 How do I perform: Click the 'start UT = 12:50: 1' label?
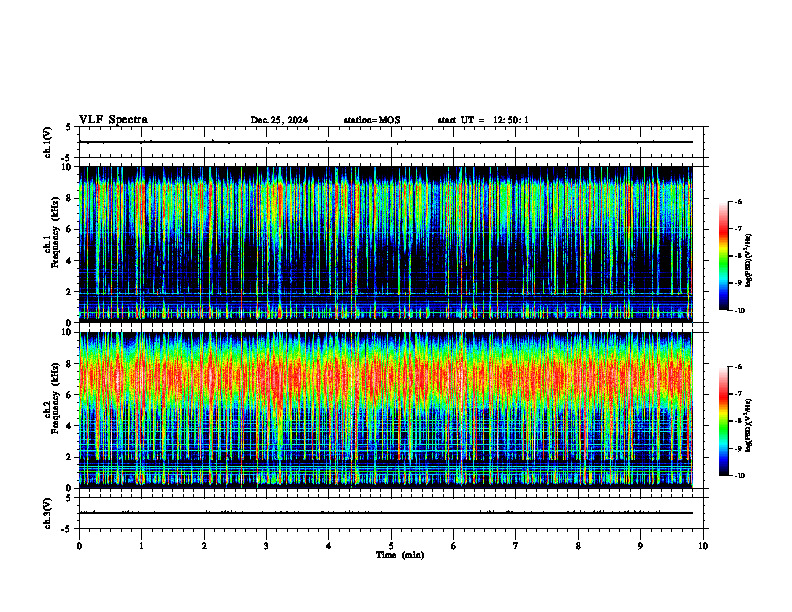(x=483, y=120)
